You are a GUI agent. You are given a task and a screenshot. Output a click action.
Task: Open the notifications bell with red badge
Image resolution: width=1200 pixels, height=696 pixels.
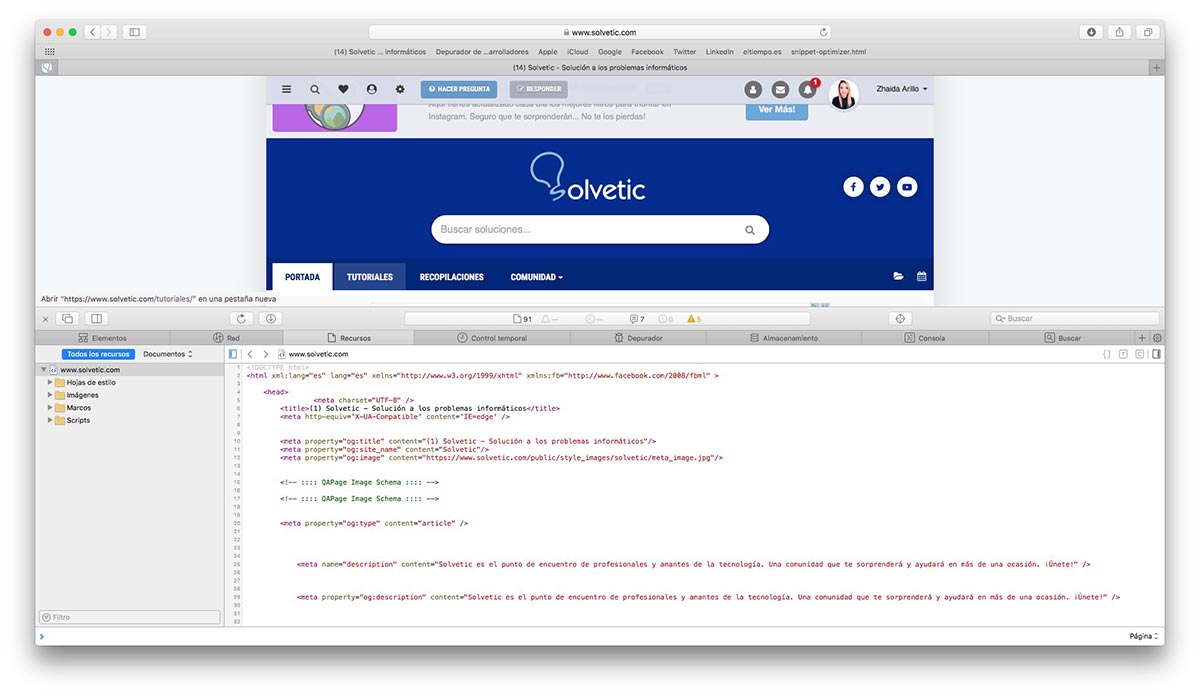[808, 90]
